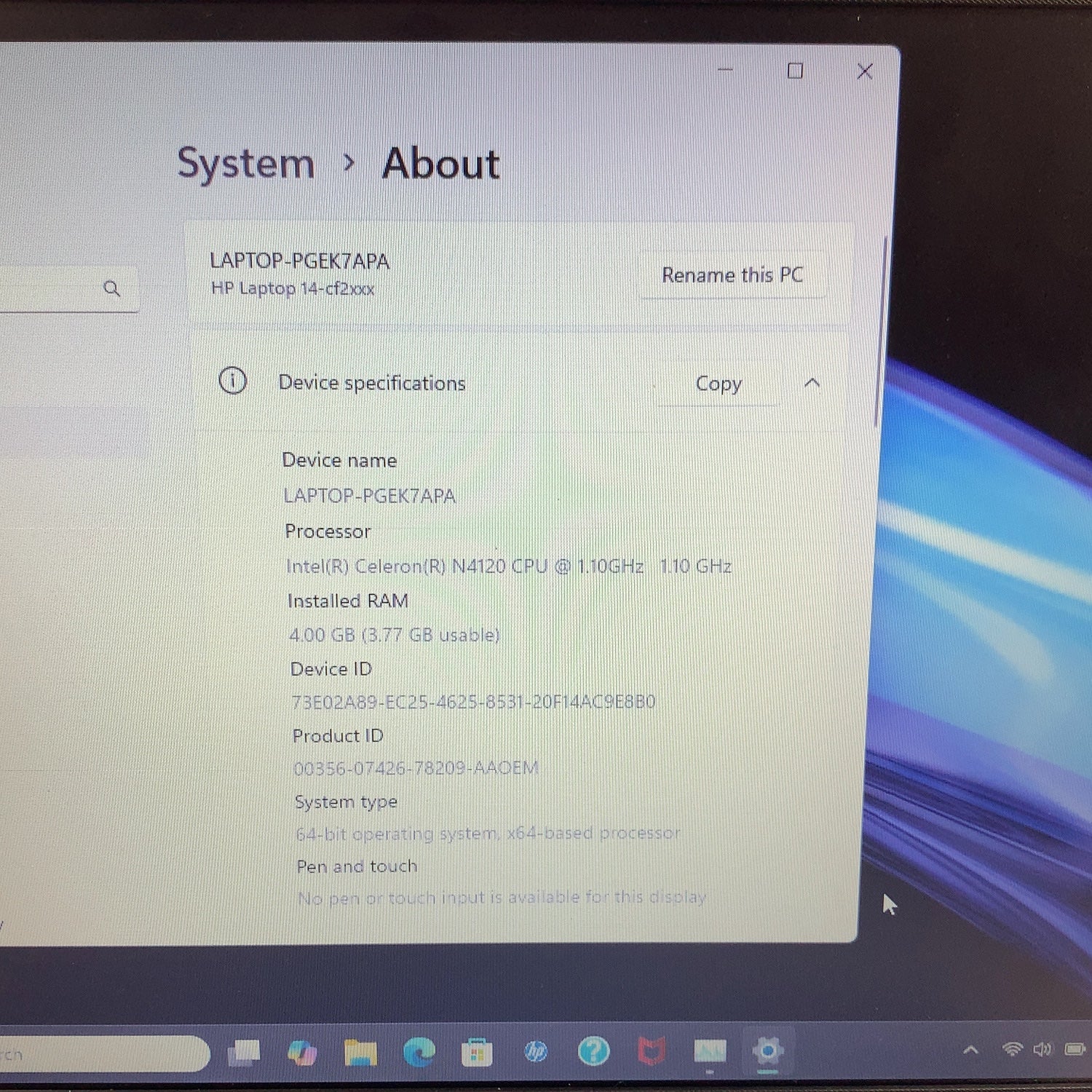Screen dimensions: 1092x1092
Task: Select the 64-bit operating system value
Action: [488, 833]
